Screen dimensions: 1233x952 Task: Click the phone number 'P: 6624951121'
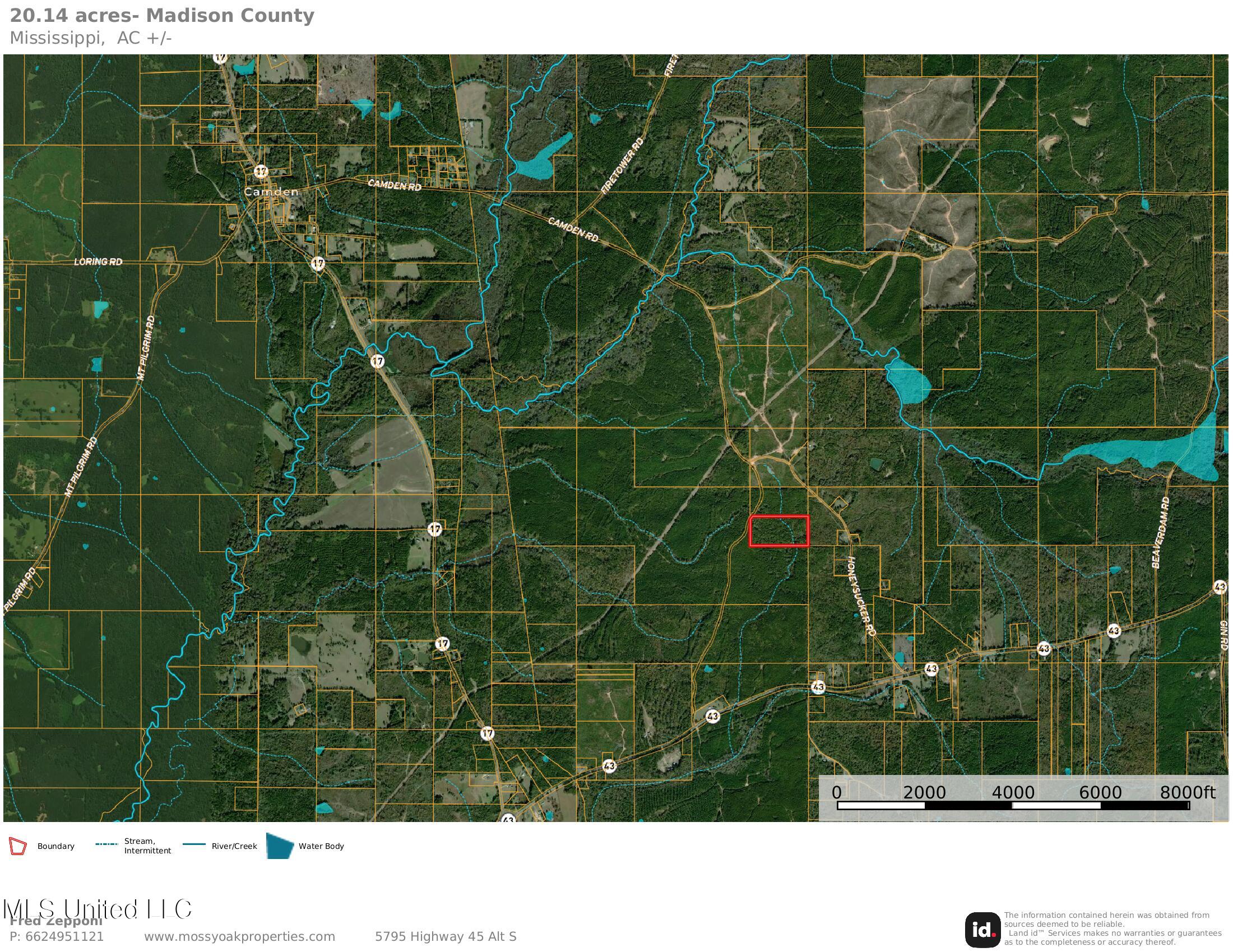[57, 937]
